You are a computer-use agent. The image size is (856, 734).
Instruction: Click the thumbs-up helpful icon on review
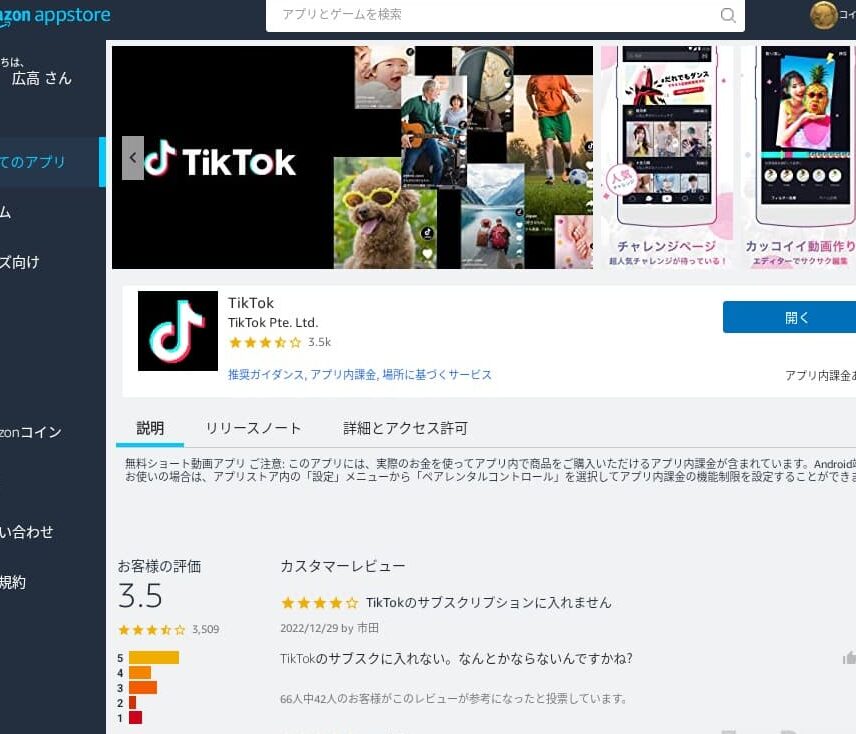coord(849,657)
